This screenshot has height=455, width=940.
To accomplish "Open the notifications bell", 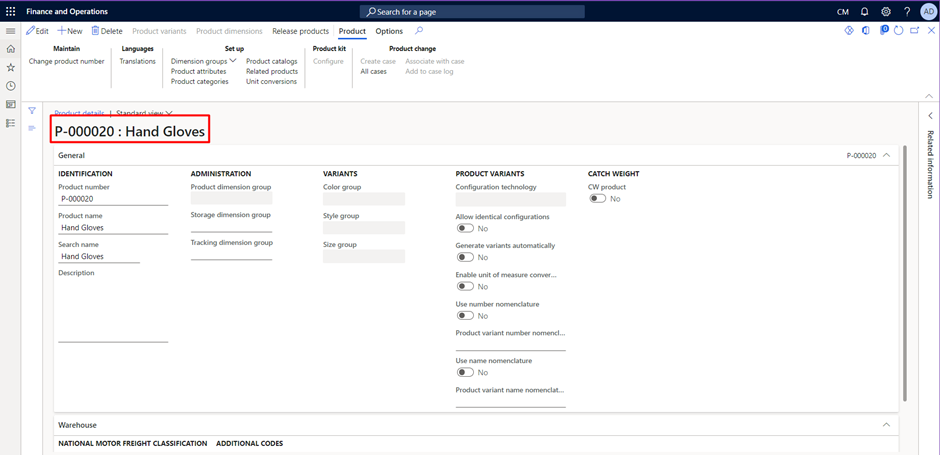I will point(864,11).
